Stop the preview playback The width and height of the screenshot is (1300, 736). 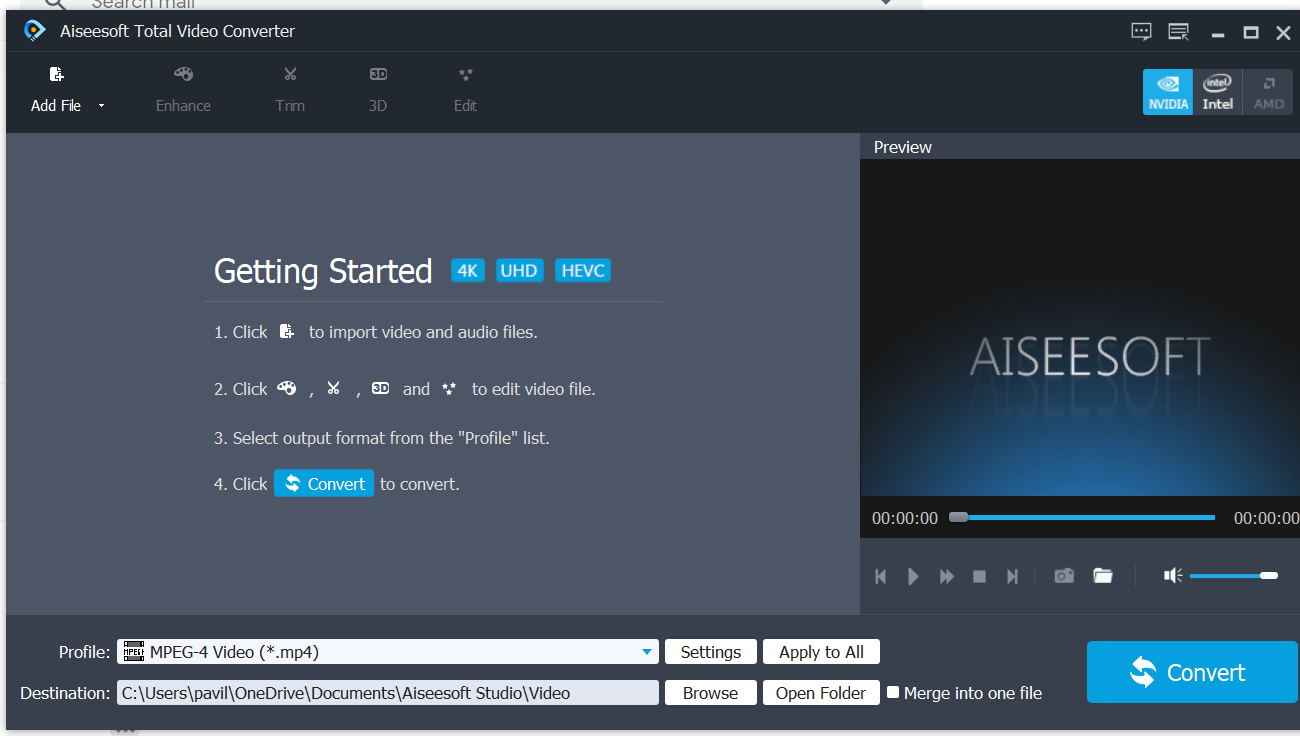coord(980,576)
